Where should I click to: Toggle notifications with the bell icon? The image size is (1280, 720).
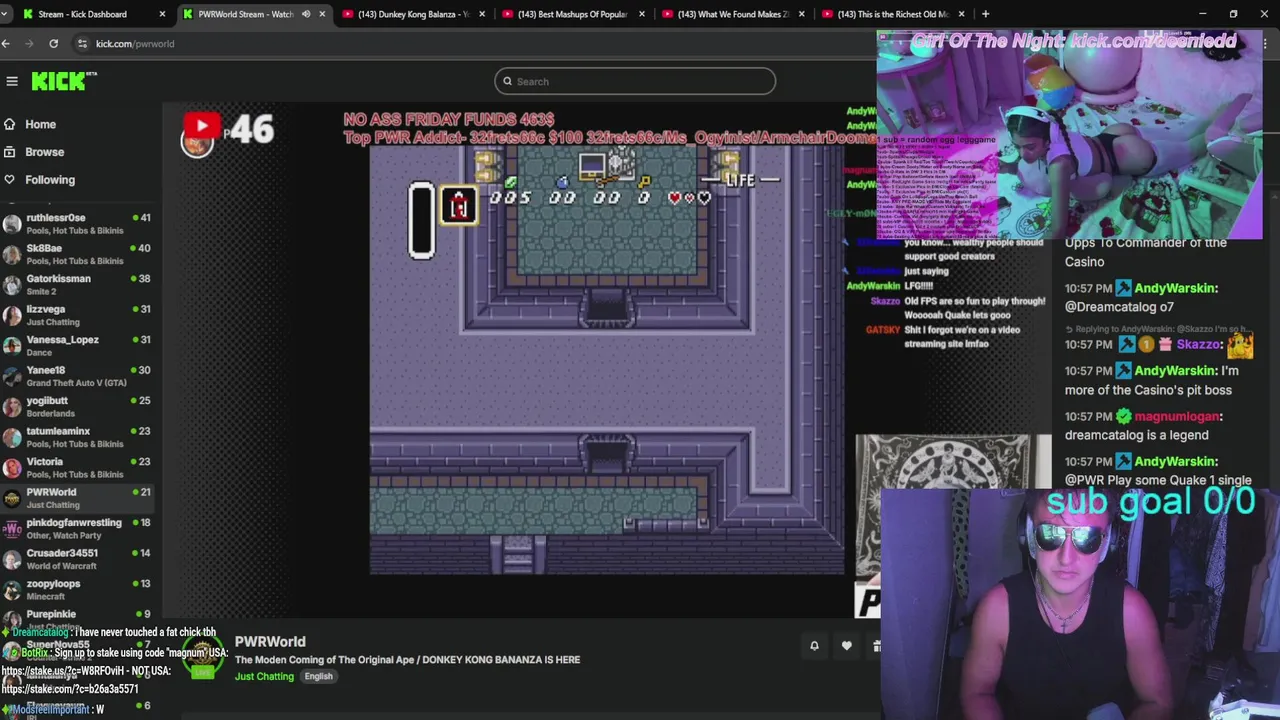coord(814,646)
